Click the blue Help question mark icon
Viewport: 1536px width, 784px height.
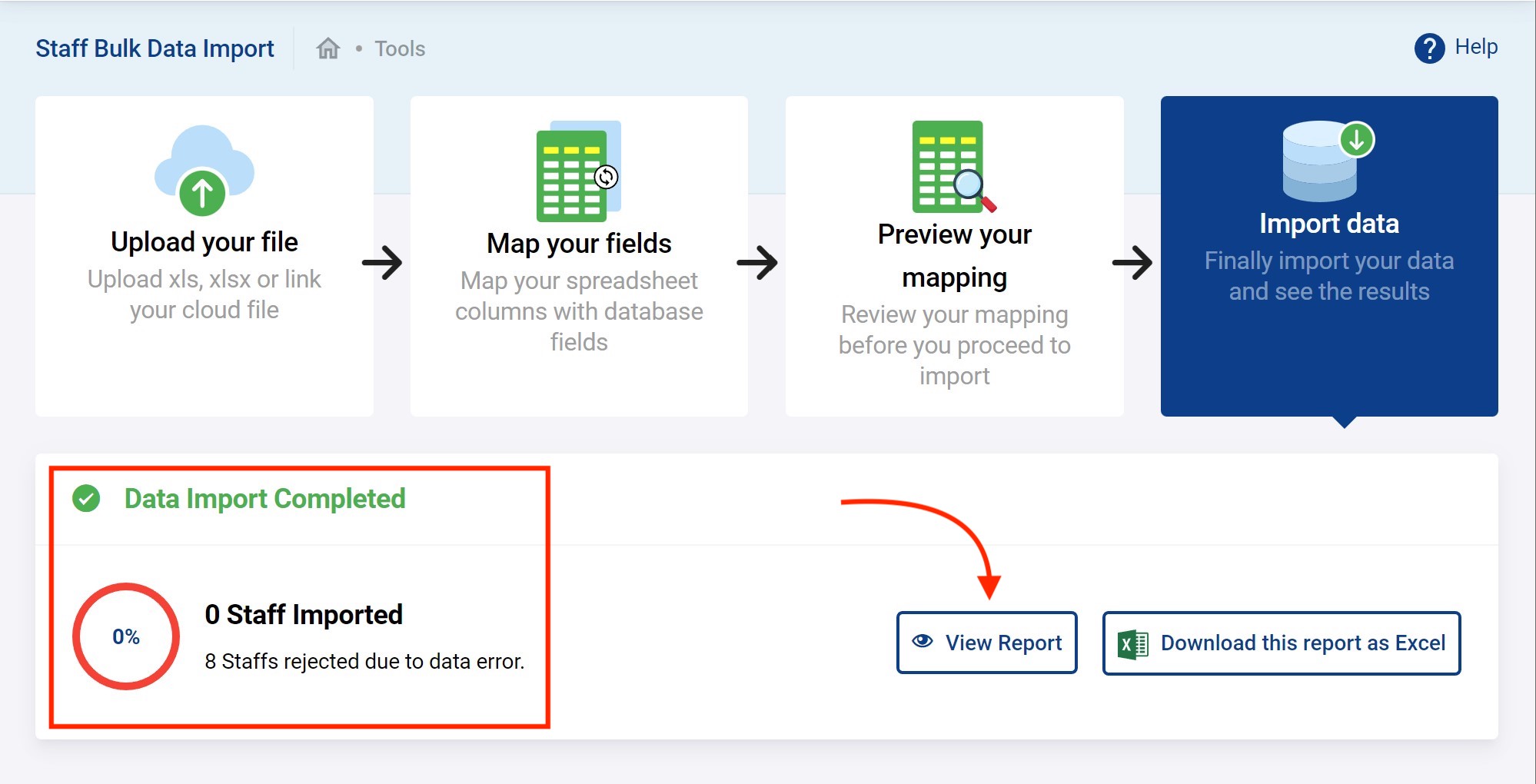click(1429, 48)
